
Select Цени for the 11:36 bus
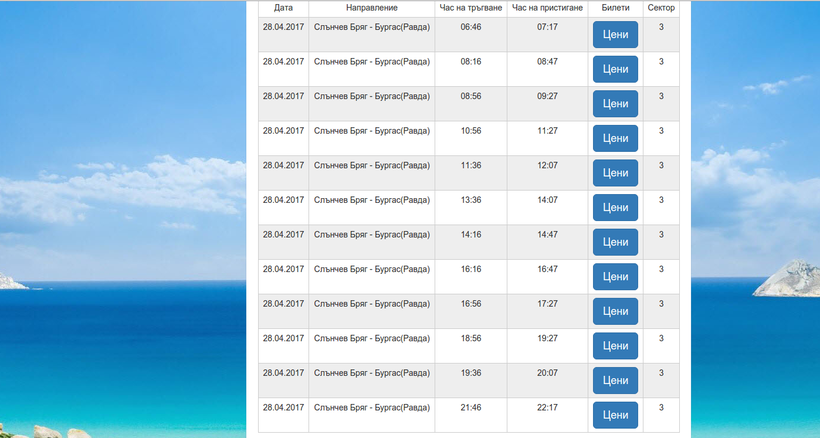pos(615,173)
